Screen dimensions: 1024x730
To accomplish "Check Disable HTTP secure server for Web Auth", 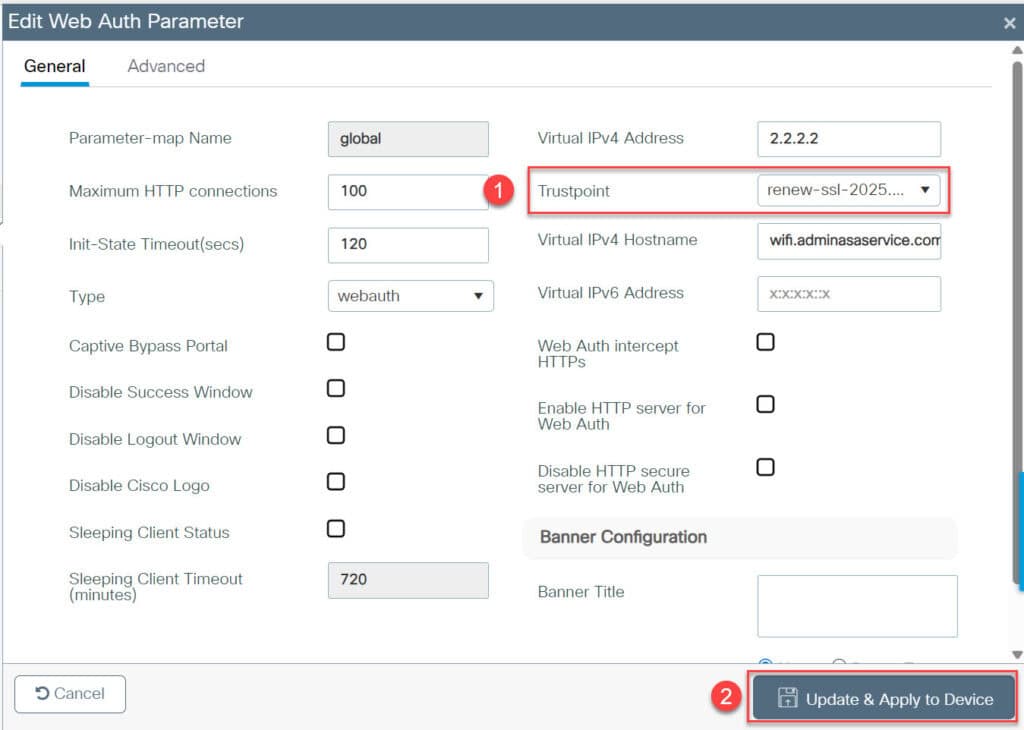I will click(x=765, y=467).
